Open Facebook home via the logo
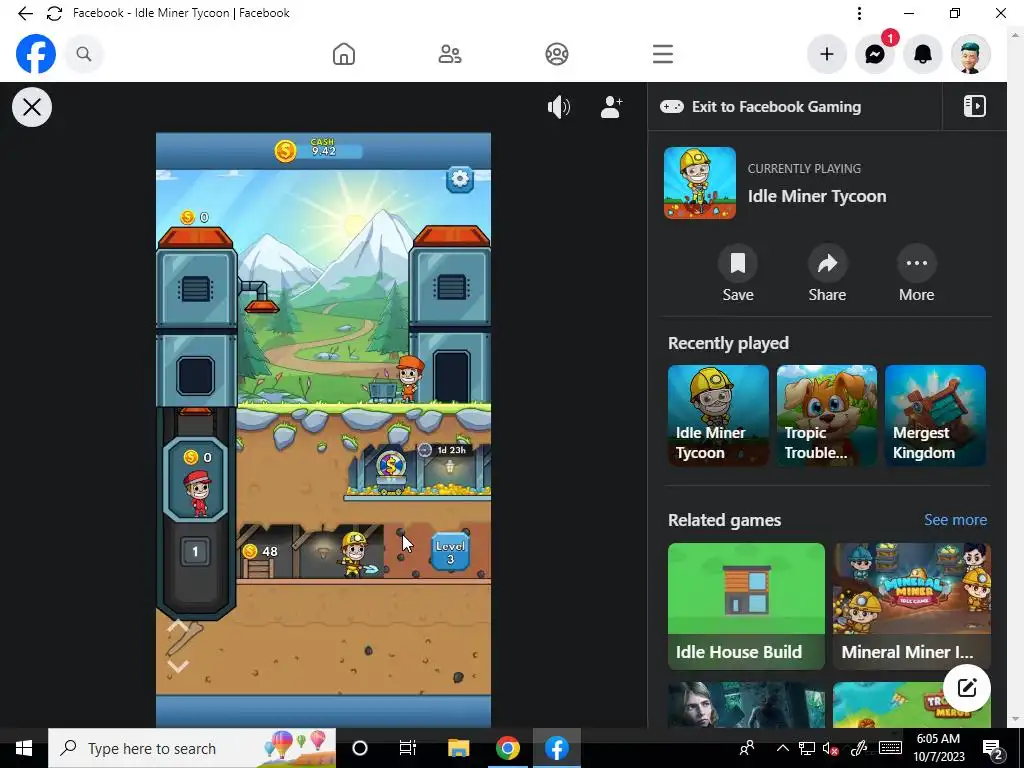Screen dimensions: 1024x768 pos(36,54)
